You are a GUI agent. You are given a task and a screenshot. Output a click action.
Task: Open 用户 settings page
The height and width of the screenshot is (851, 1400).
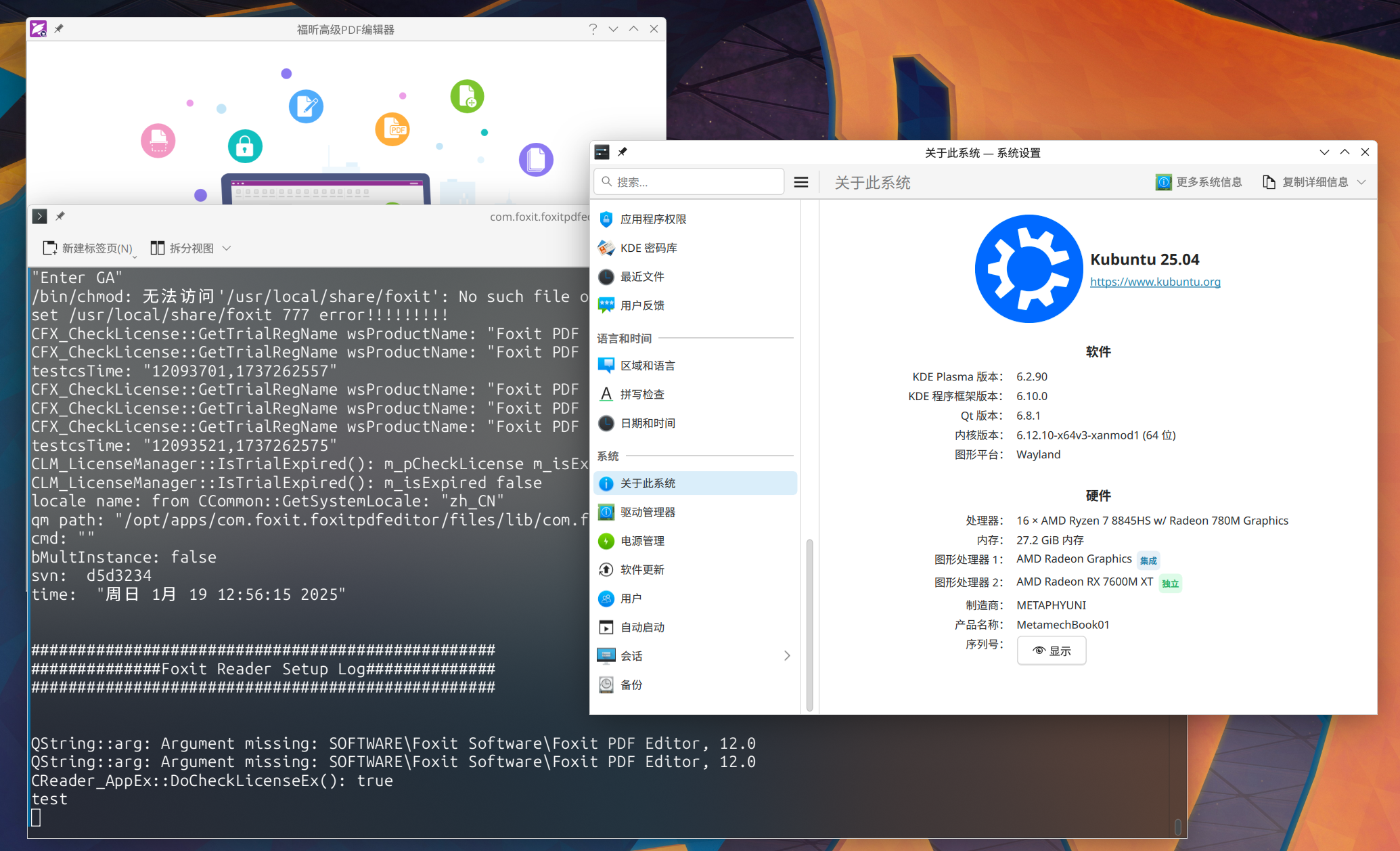[x=695, y=598]
